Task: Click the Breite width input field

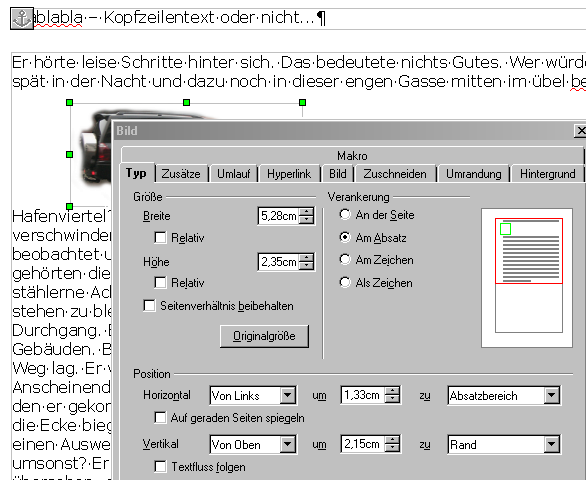Action: point(278,216)
